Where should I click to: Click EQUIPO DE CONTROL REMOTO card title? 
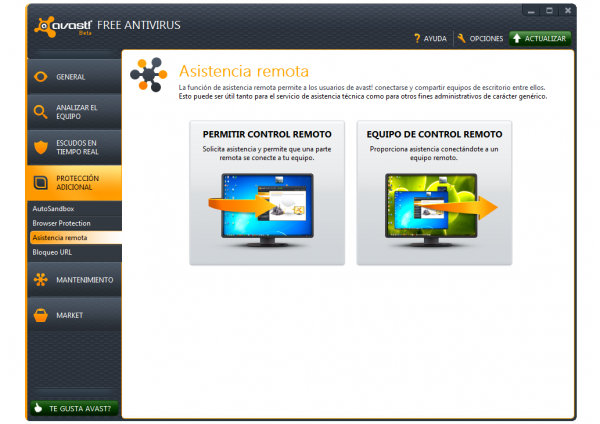[x=434, y=134]
